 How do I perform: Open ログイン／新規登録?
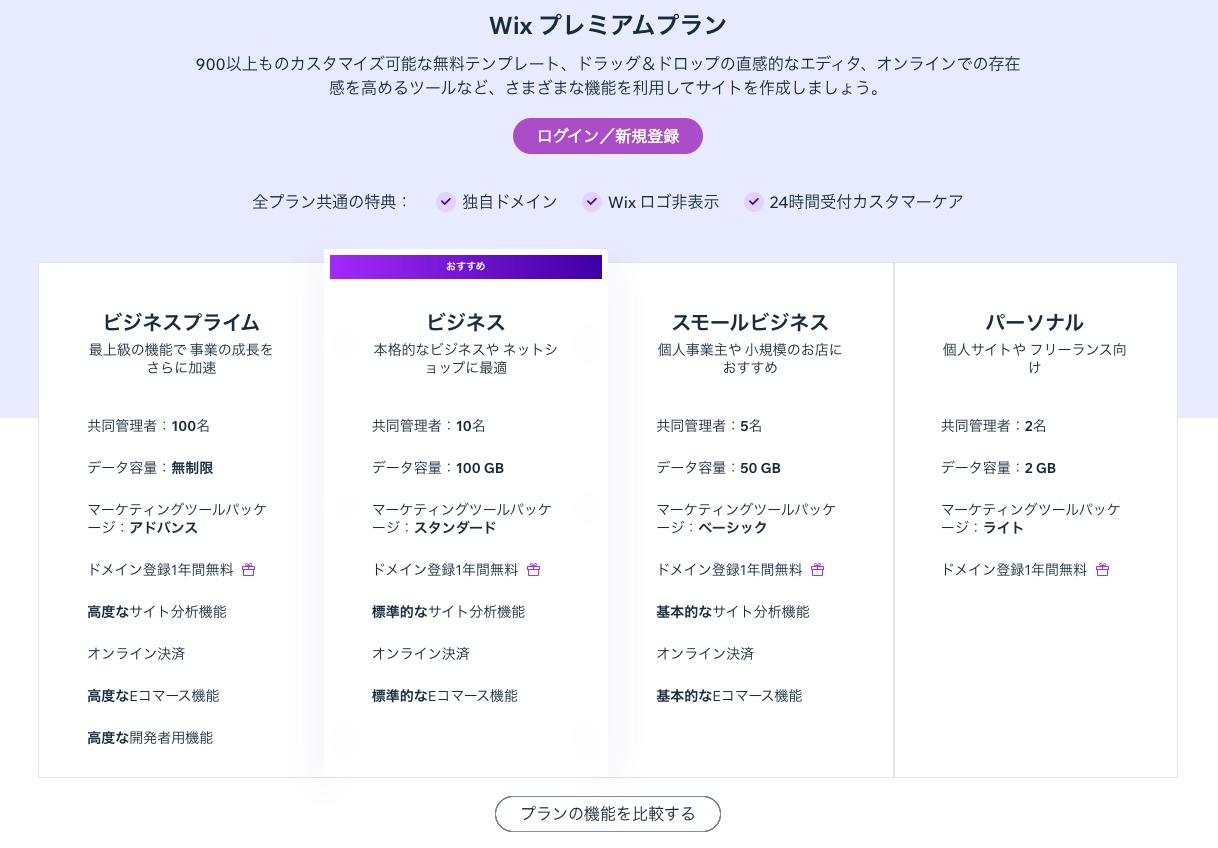pos(607,136)
